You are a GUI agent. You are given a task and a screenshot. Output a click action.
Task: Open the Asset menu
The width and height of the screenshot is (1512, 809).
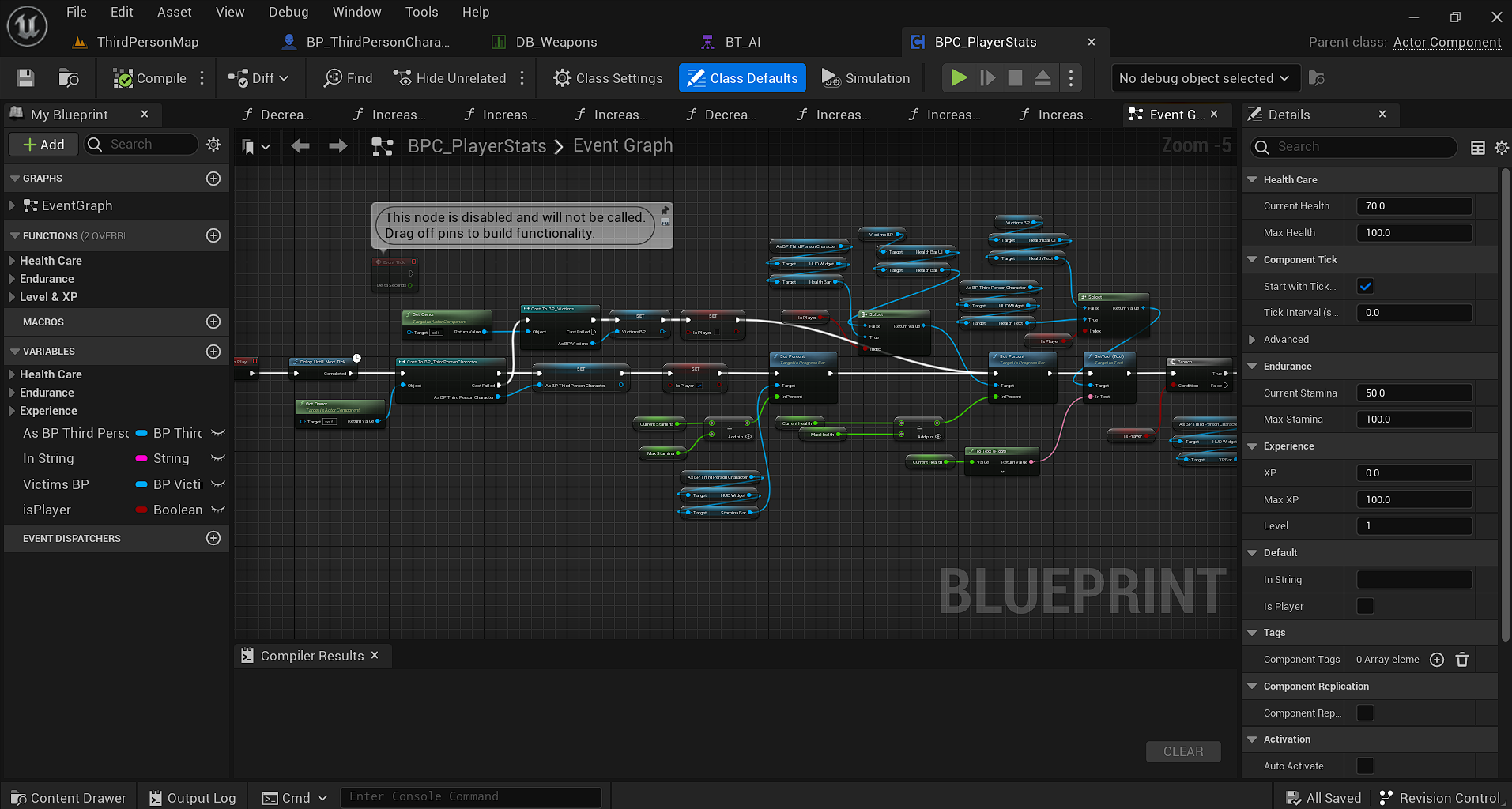point(174,12)
